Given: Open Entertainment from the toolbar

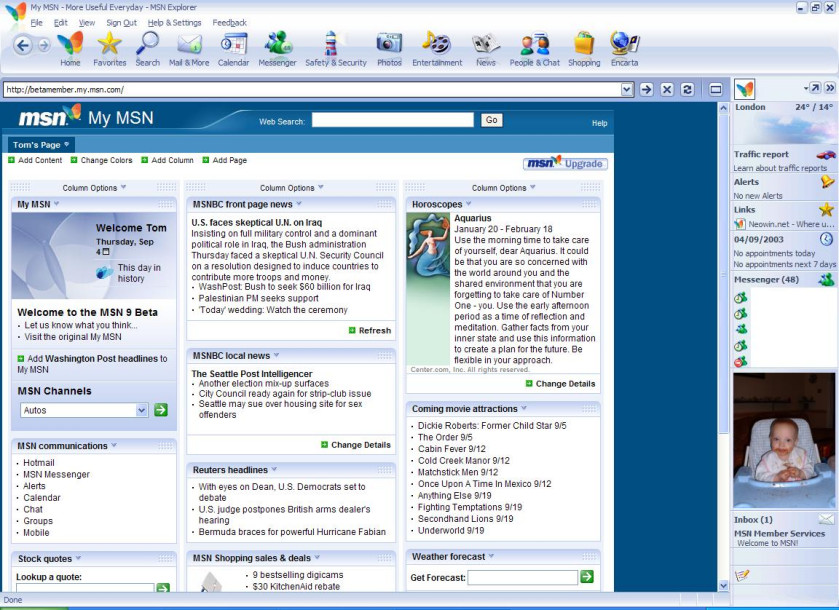Looking at the screenshot, I should click(437, 45).
